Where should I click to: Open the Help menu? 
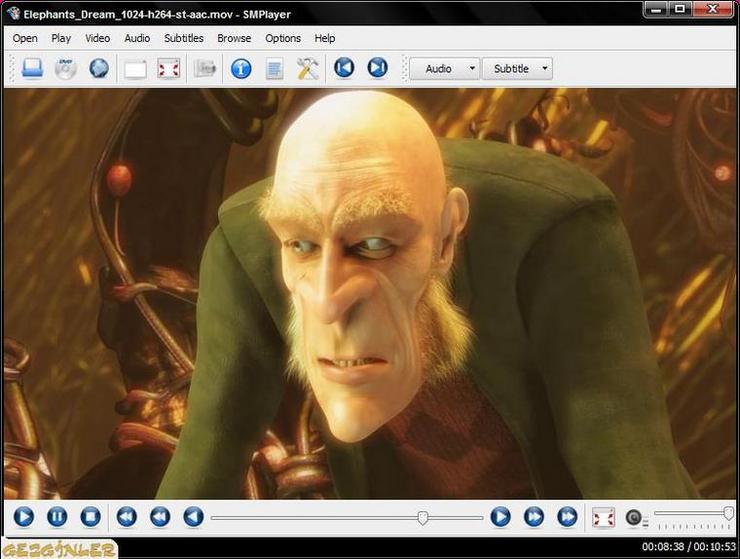click(x=325, y=38)
